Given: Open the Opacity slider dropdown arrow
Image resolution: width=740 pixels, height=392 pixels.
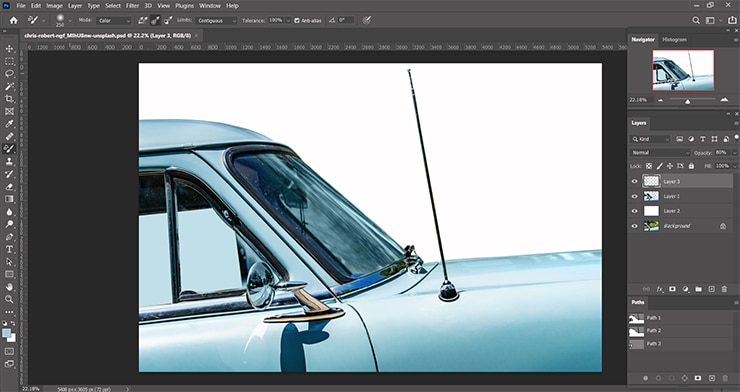Looking at the screenshot, I should tap(734, 153).
